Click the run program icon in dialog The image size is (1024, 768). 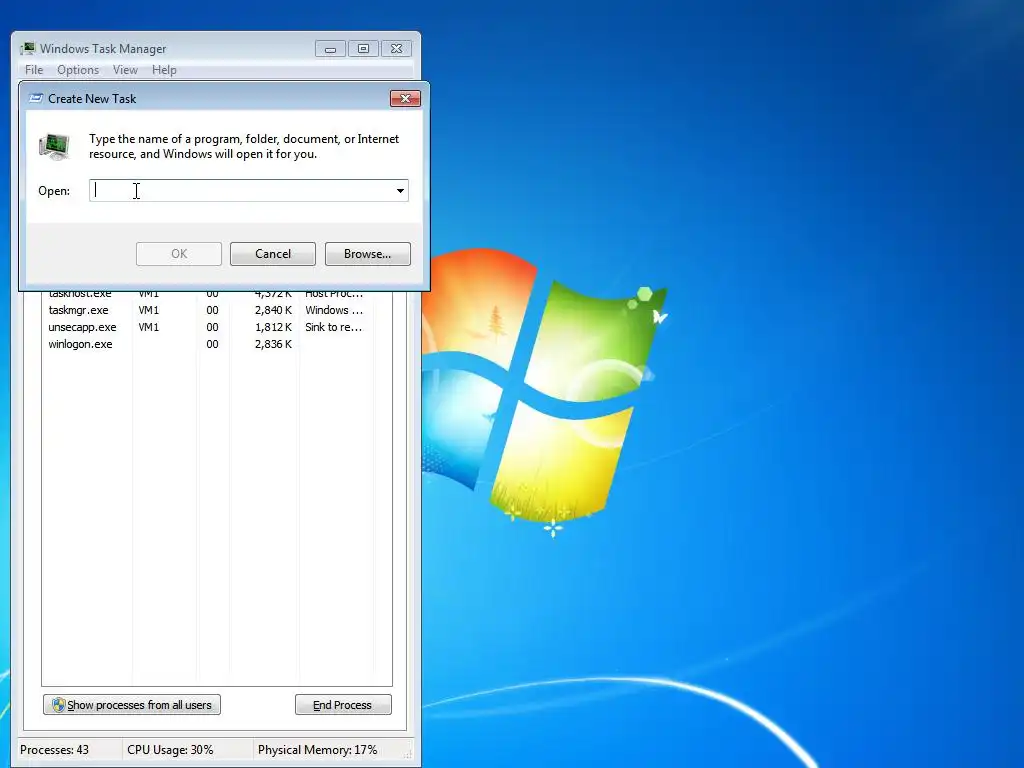pos(54,146)
